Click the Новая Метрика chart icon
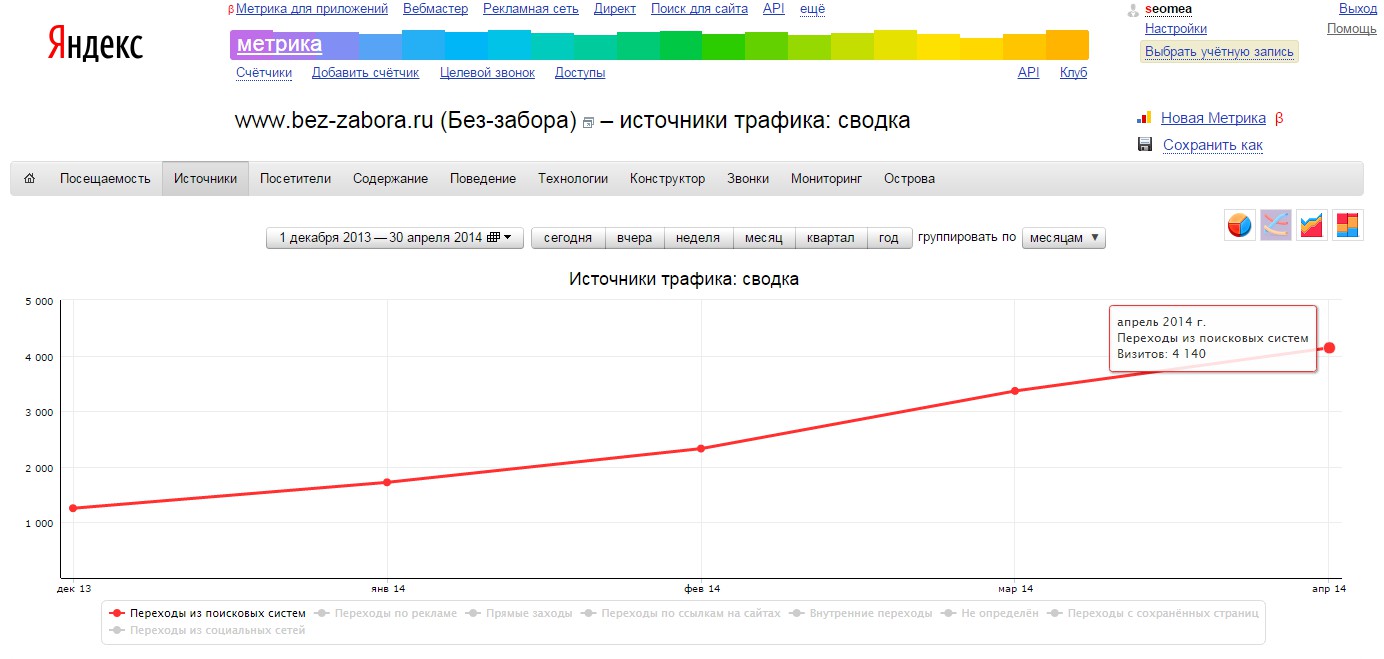Screen dimensions: 1384x659 click(1145, 118)
